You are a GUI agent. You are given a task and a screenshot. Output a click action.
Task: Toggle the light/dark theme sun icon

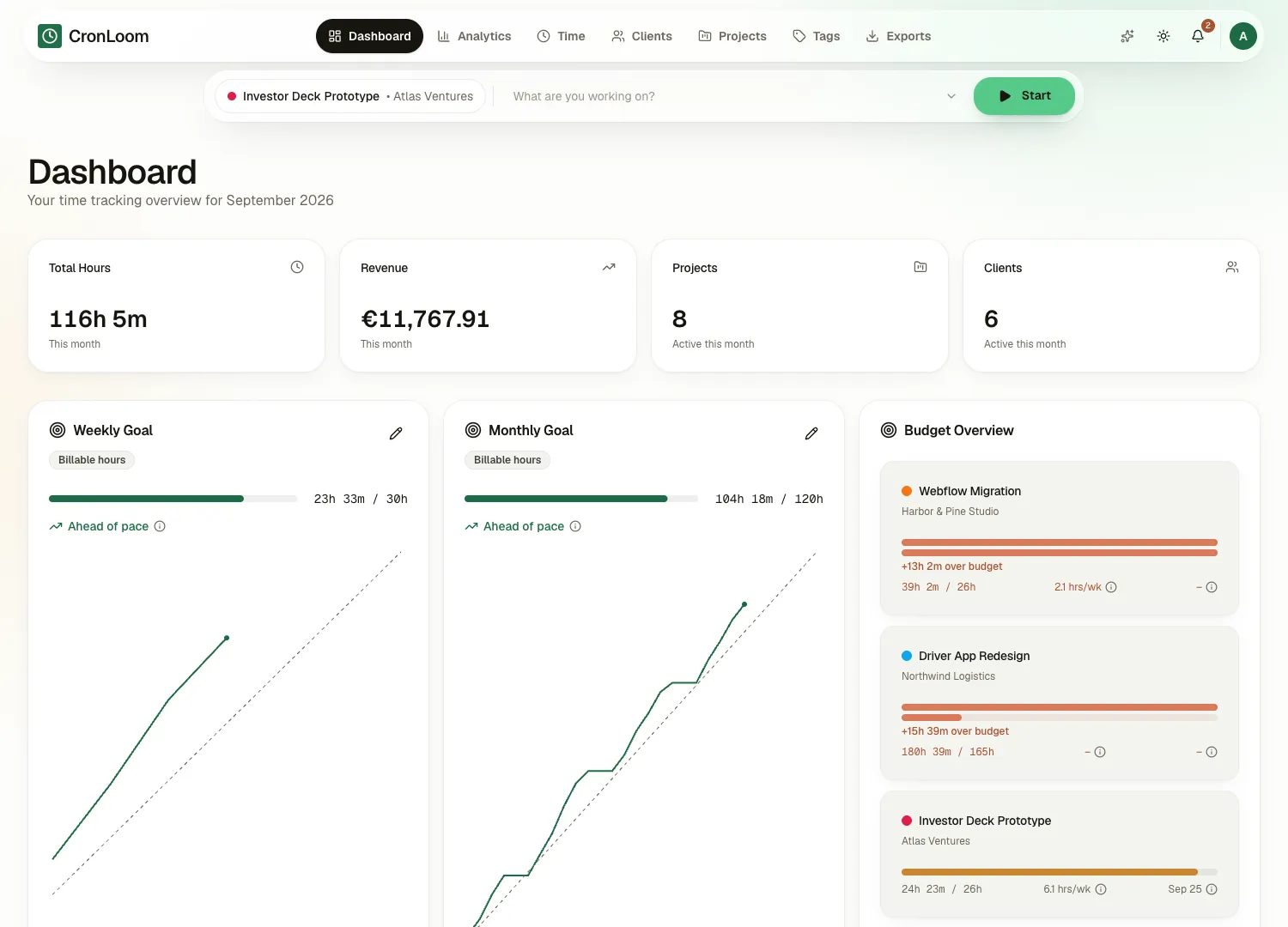coord(1163,36)
